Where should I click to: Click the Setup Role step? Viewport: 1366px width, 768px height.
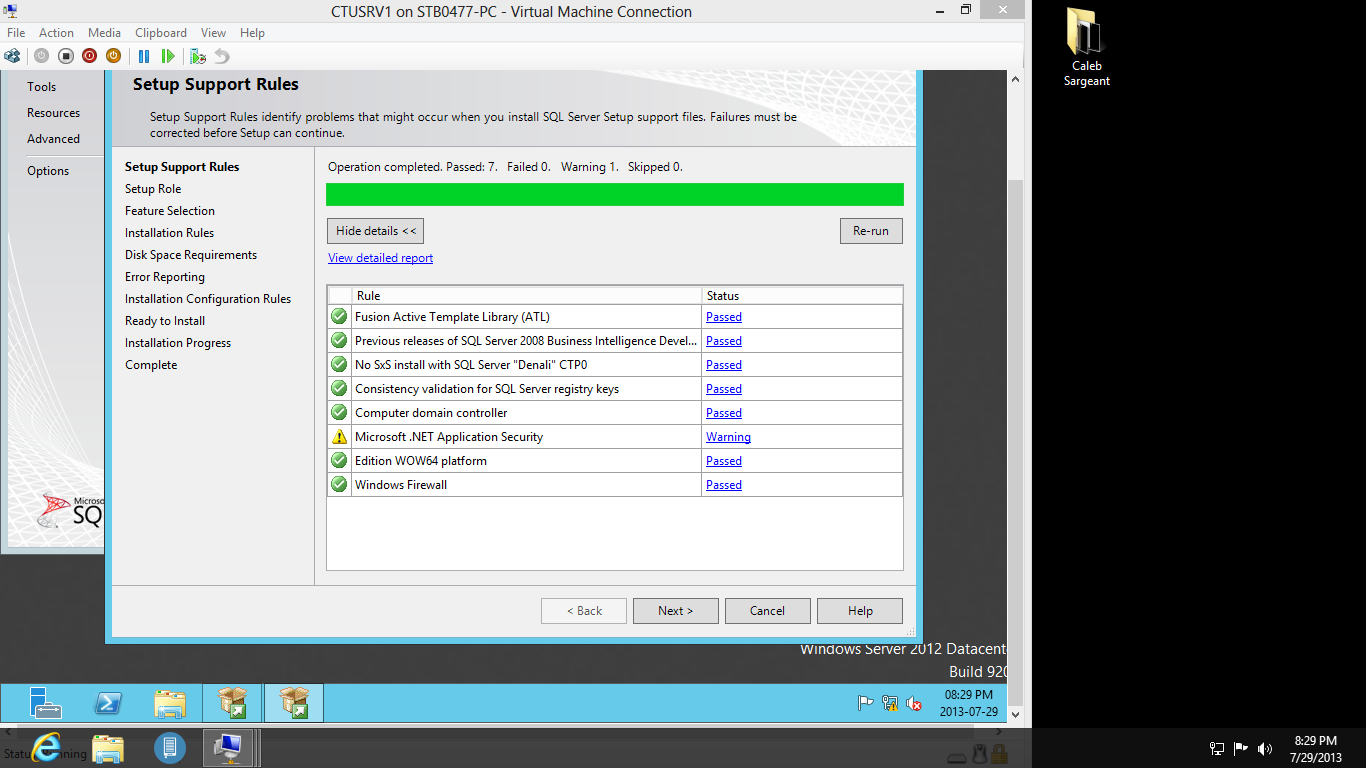153,189
